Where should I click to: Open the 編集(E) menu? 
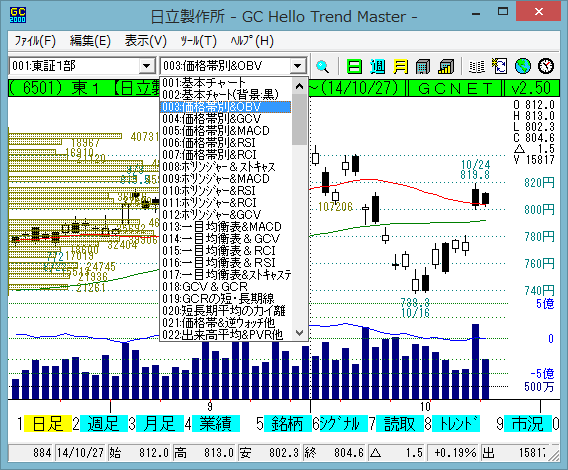coord(90,41)
